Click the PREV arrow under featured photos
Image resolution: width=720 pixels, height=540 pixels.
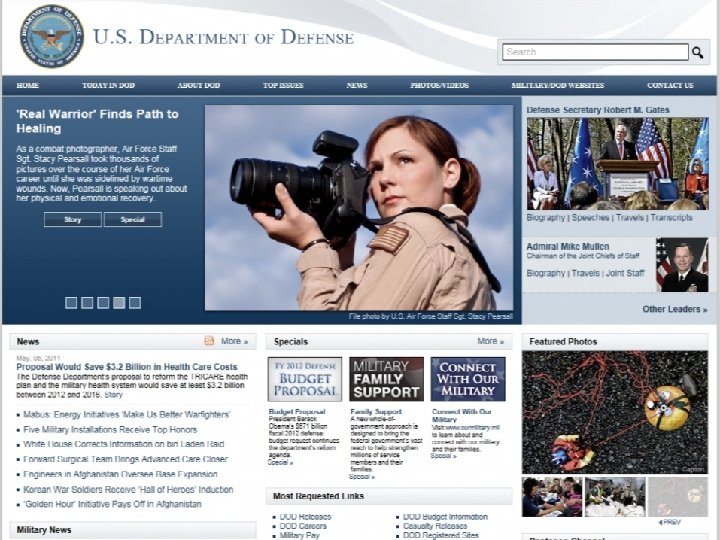pos(669,523)
